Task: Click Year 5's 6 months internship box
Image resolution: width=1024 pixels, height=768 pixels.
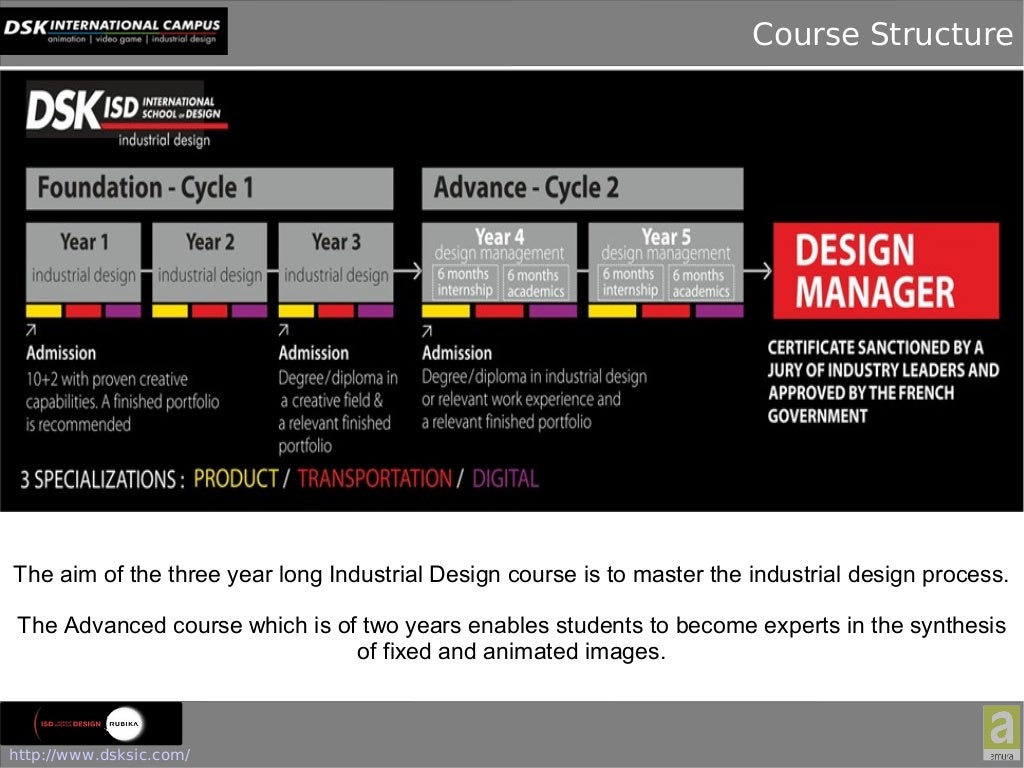Action: 630,282
